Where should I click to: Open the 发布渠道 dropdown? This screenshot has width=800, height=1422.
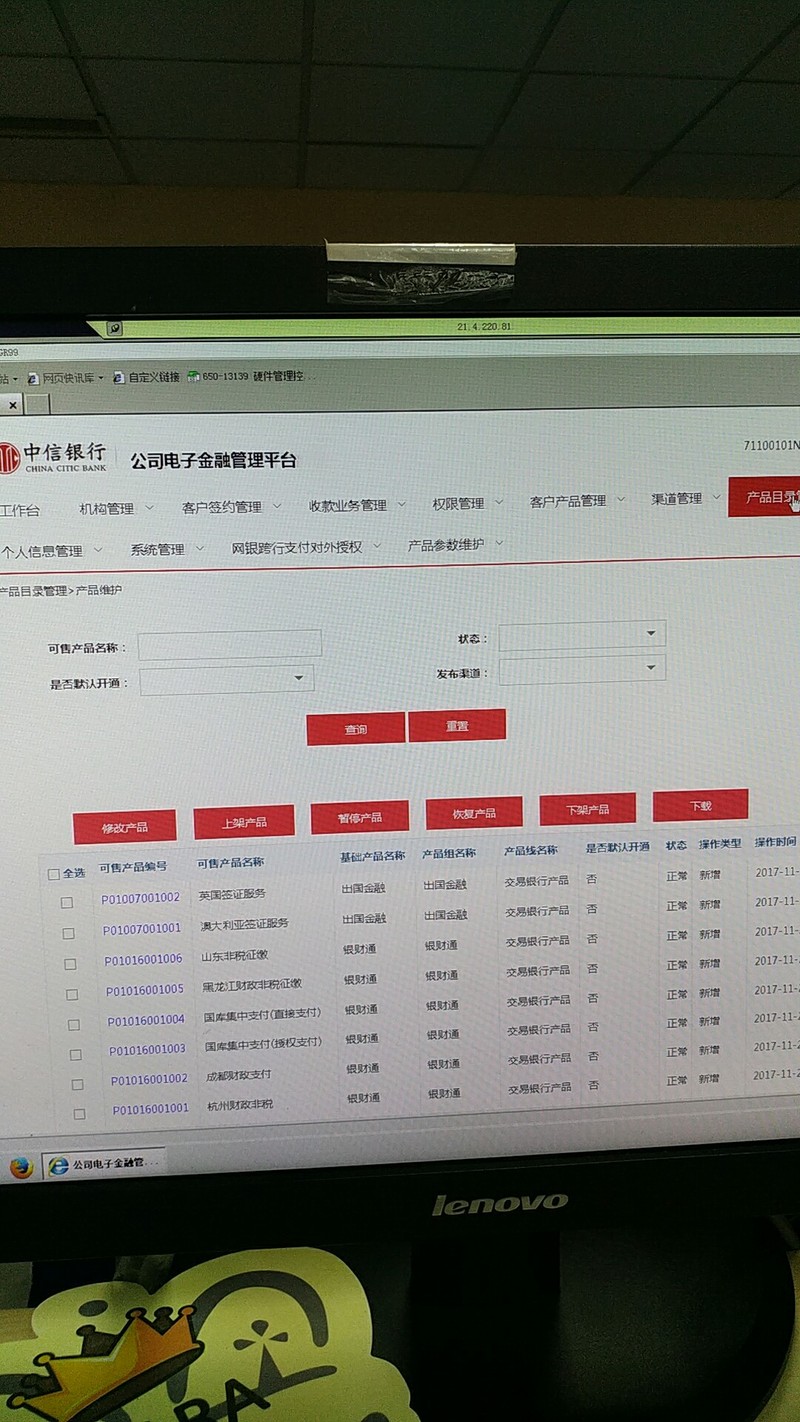[x=581, y=669]
